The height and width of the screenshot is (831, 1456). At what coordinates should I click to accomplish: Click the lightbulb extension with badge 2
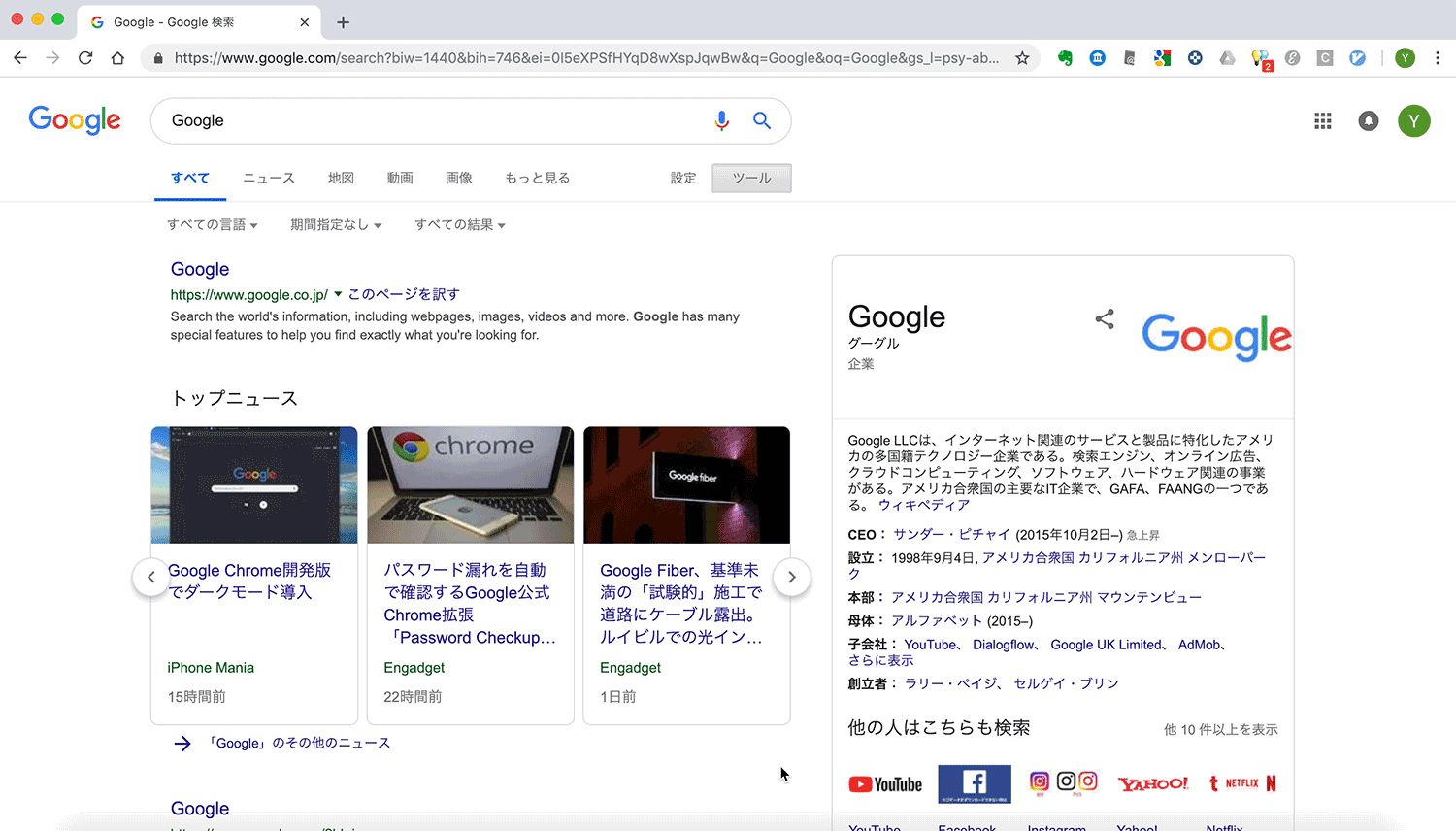pyautogui.click(x=1261, y=59)
